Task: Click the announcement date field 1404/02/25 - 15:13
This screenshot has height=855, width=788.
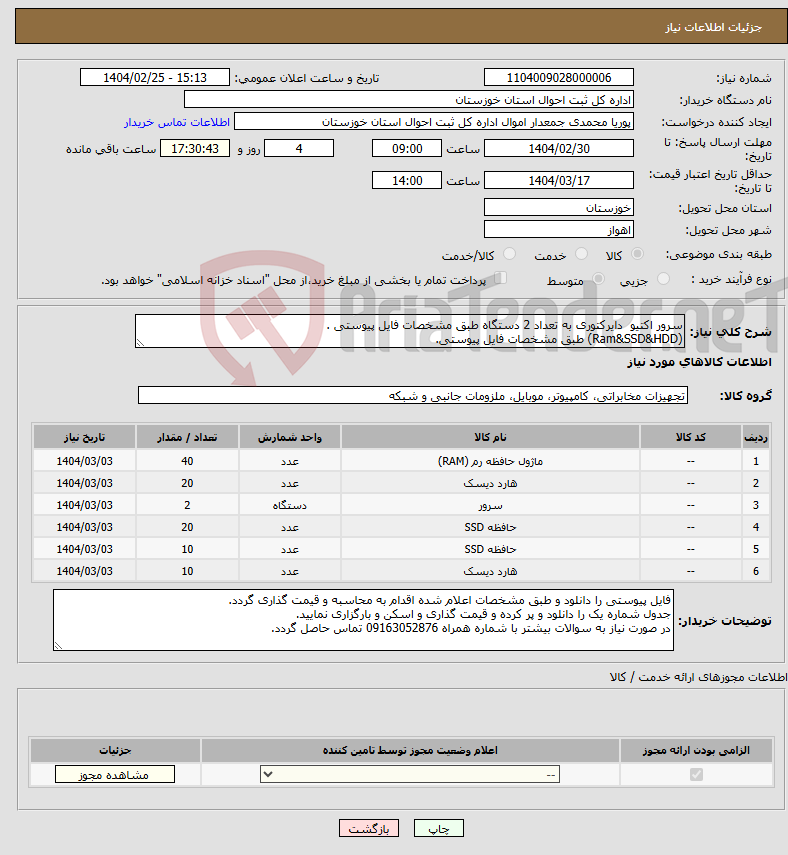Action: coord(155,77)
